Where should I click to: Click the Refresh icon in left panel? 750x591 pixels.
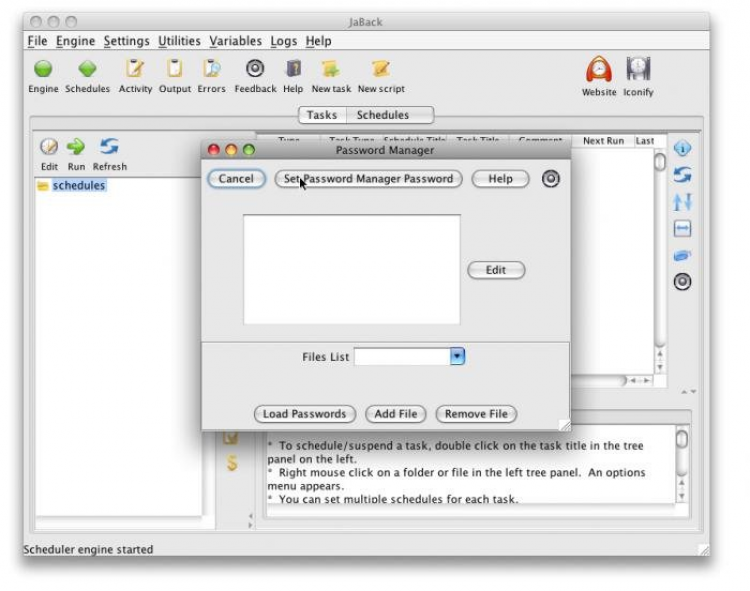(x=110, y=147)
